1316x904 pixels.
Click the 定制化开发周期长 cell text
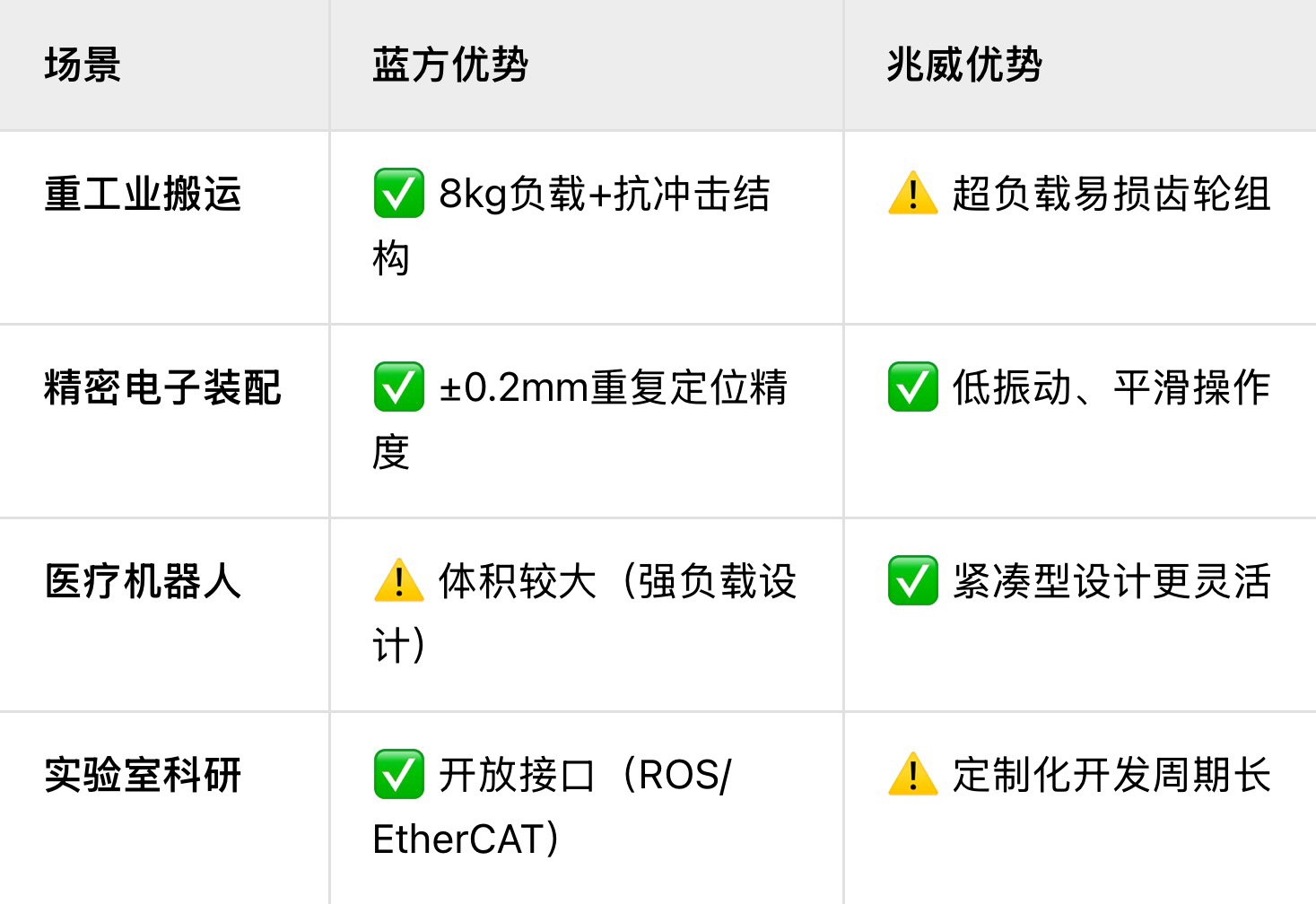pyautogui.click(x=1111, y=775)
